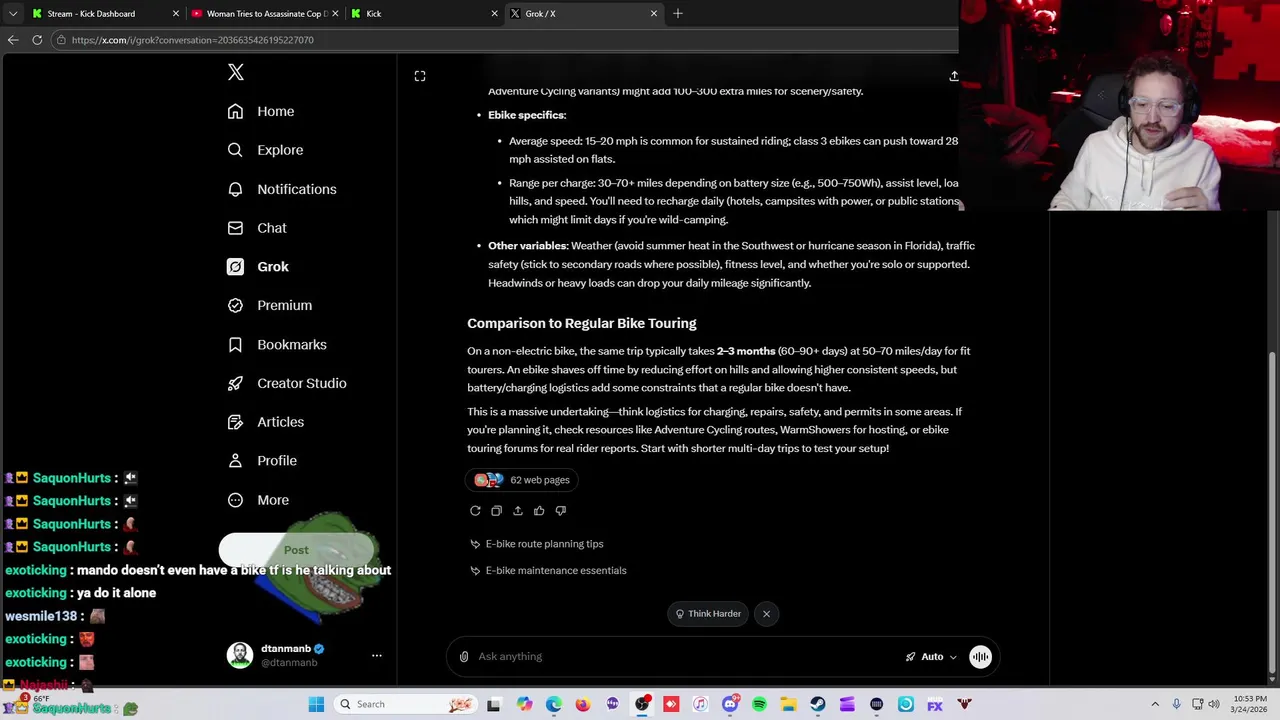Open Premium in the sidebar
Viewport: 1280px width, 720px height.
[x=270, y=305]
